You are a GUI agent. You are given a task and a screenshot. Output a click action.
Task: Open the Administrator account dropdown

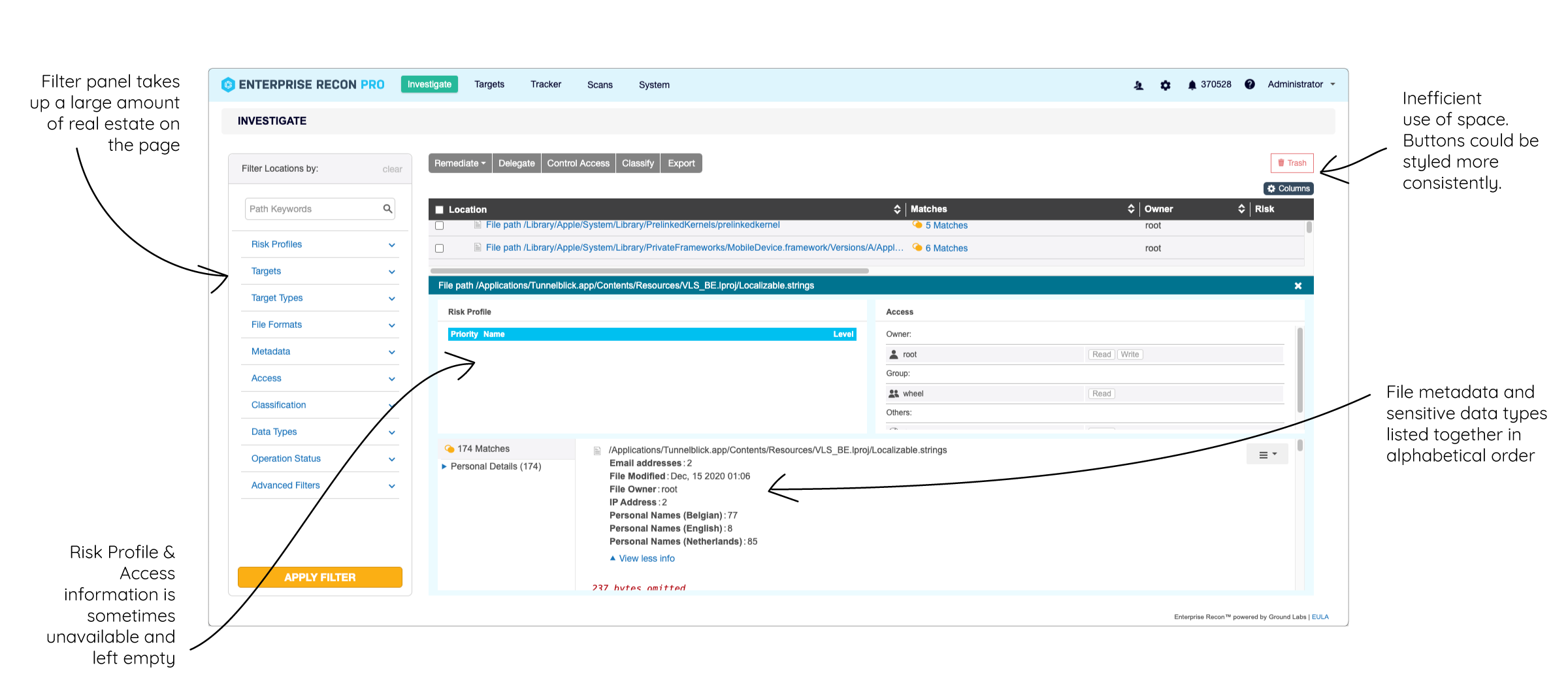[x=1301, y=84]
